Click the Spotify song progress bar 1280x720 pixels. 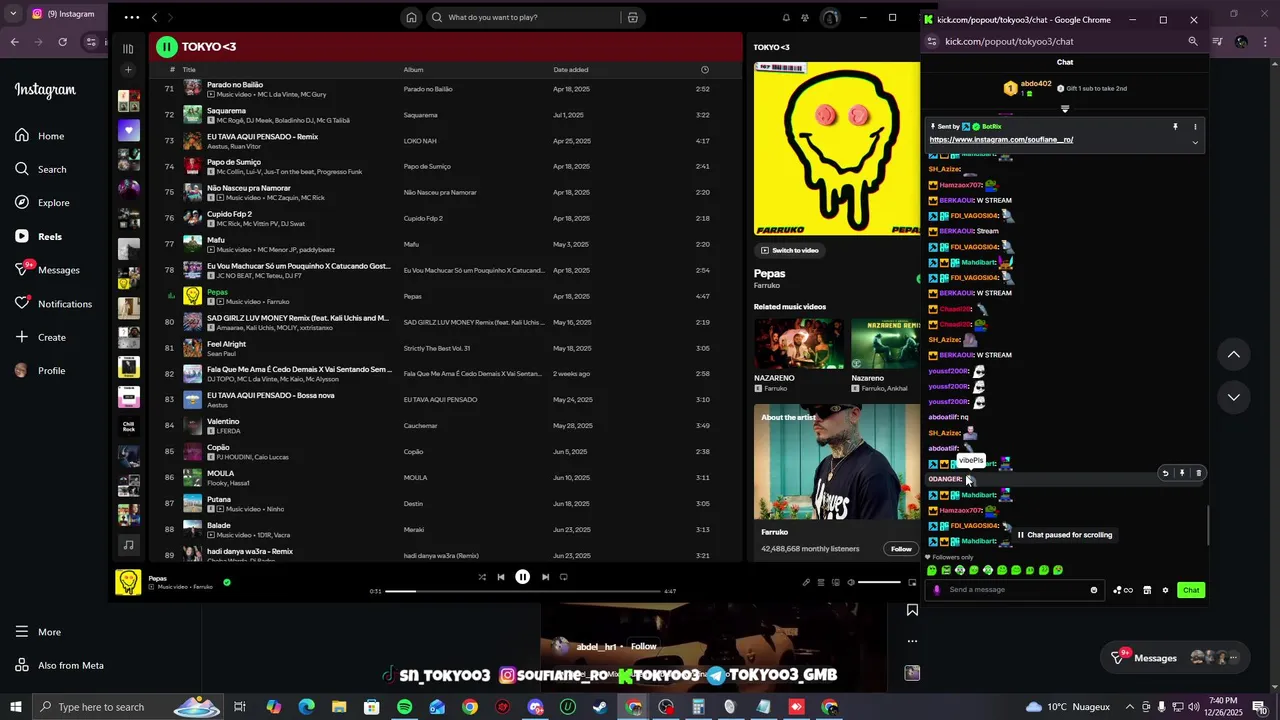[x=522, y=591]
